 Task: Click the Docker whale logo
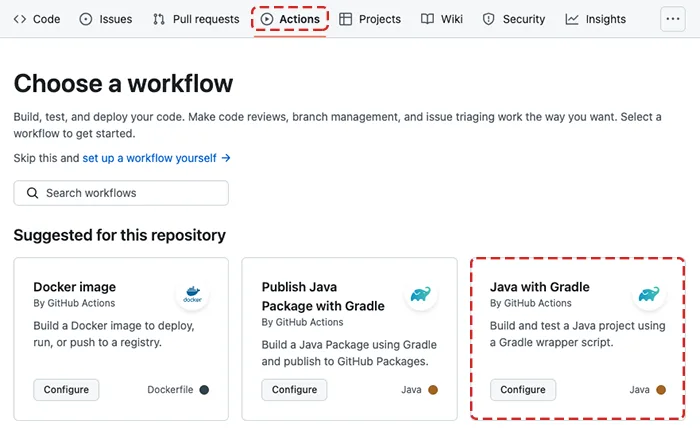coord(192,294)
